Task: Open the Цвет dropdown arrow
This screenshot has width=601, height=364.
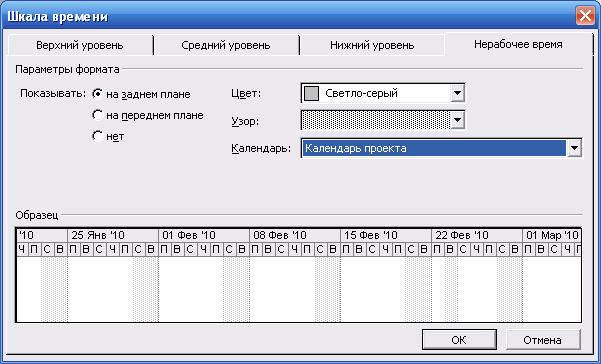Action: (457, 93)
